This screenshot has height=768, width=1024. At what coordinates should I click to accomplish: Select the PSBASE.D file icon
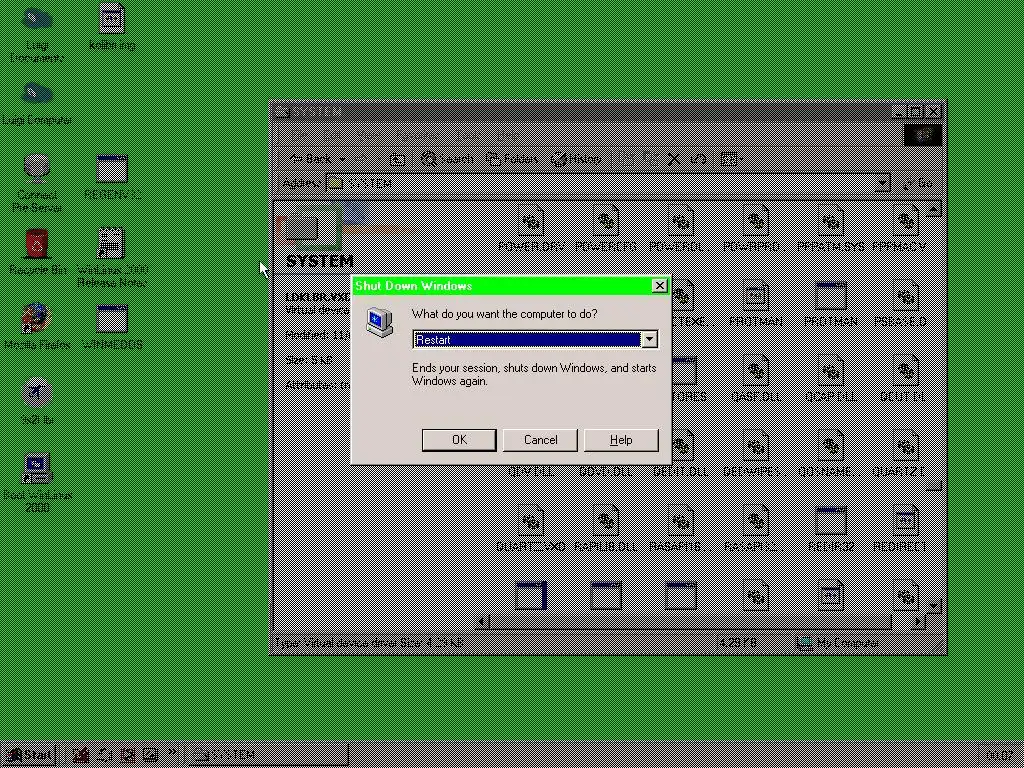click(905, 304)
